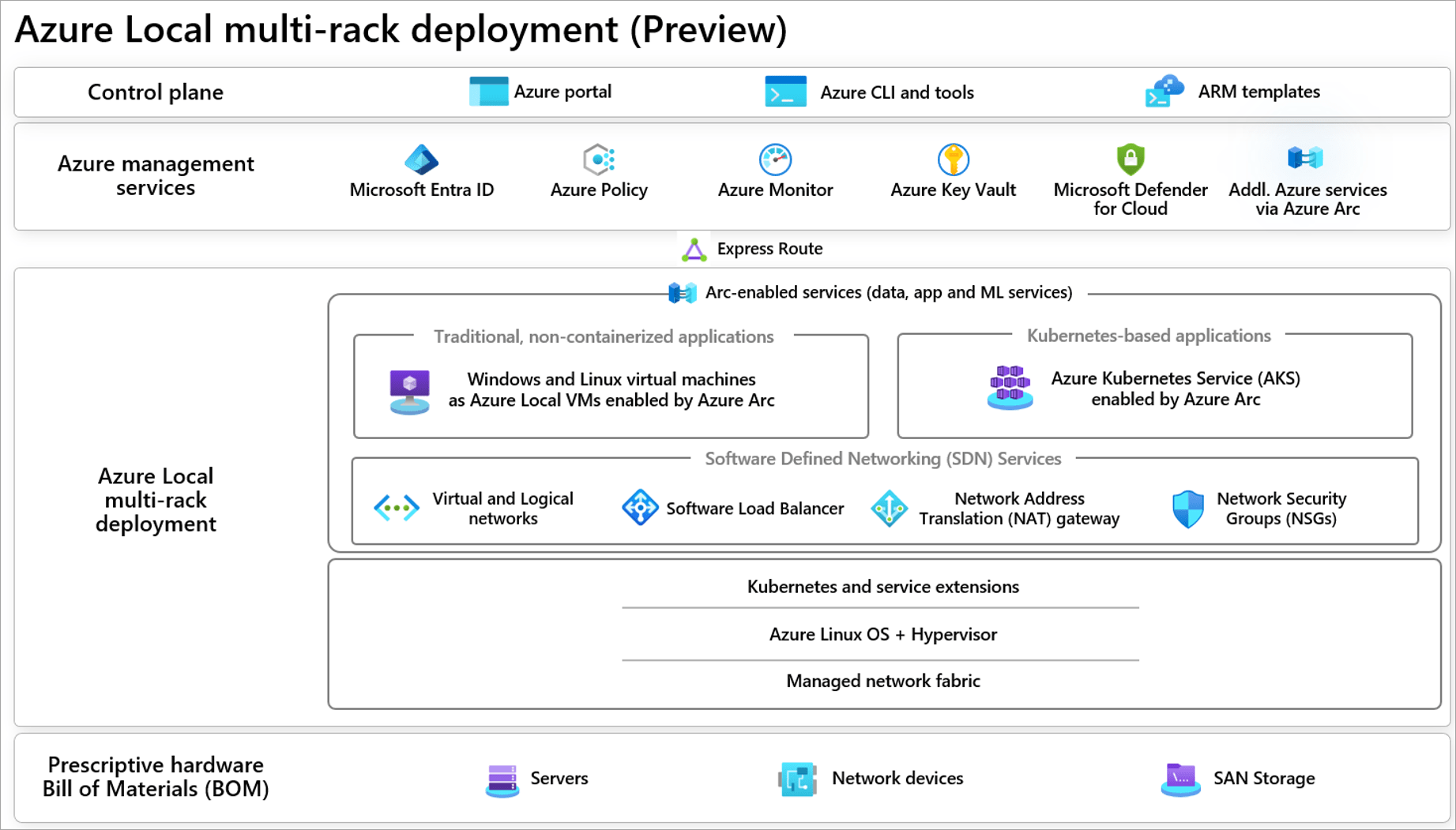
Task: Click the Virtual and Logical networks icon
Action: click(397, 508)
